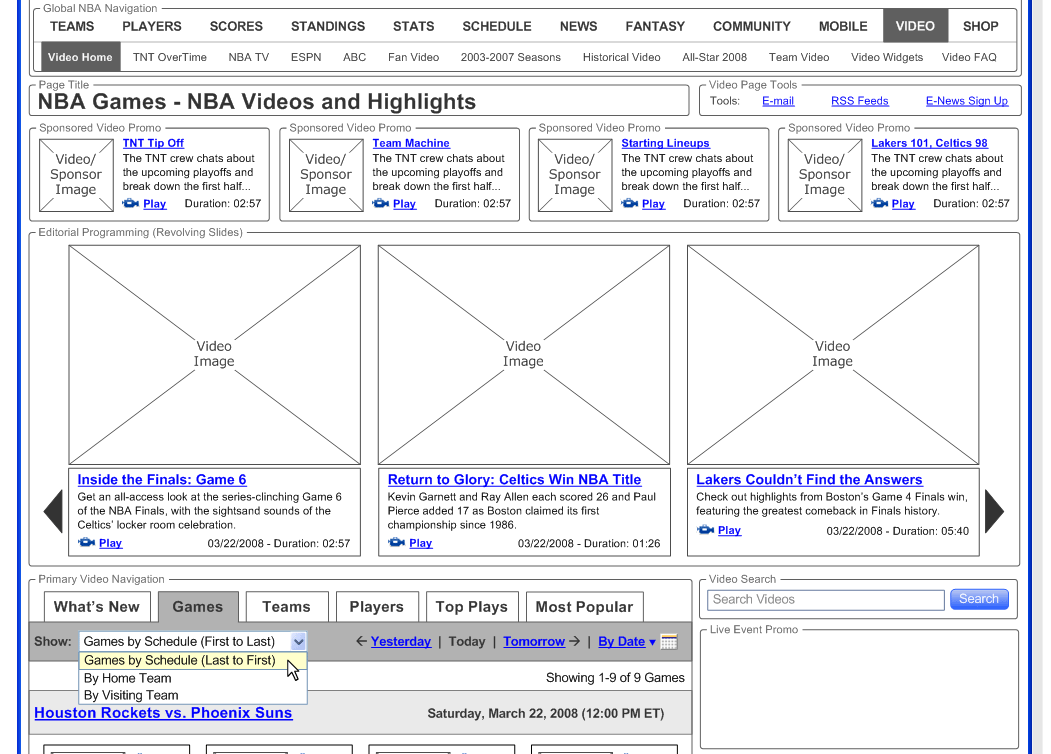Select the Most Popular tab
This screenshot has width=1051, height=754.
tap(584, 607)
